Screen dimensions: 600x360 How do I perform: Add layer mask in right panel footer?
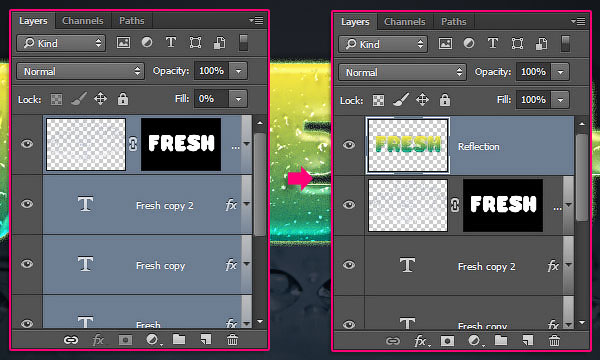(447, 341)
